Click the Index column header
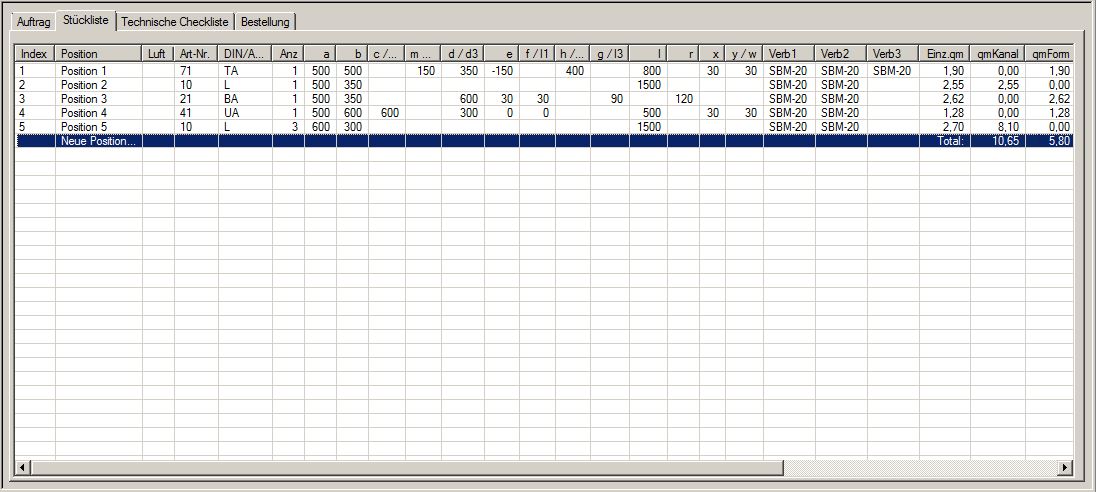 35,53
